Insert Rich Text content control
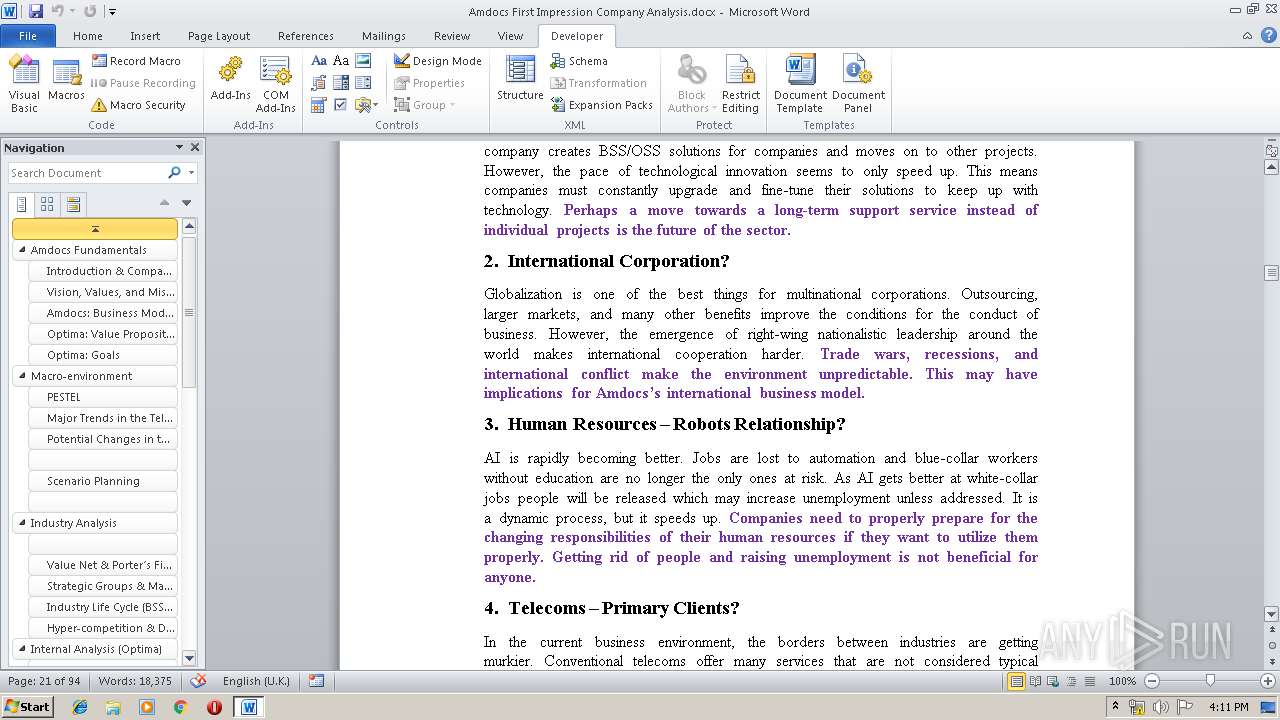The width and height of the screenshot is (1280, 720). [319, 61]
